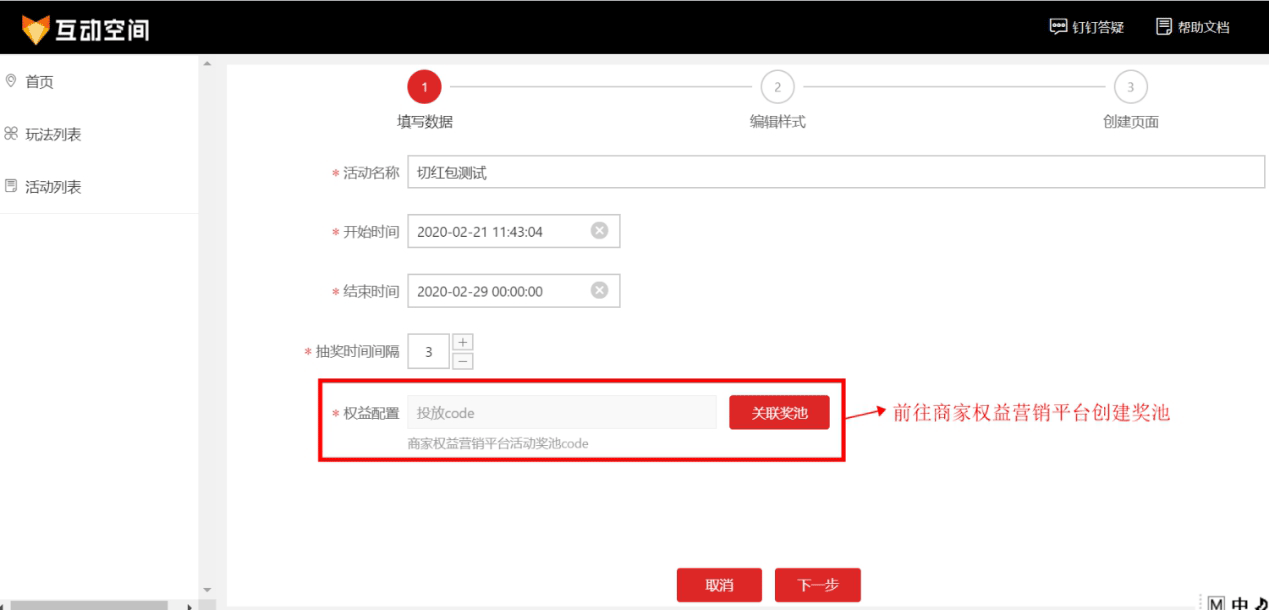
Task: Open 钉钉答疑 chat support
Action: [1087, 27]
